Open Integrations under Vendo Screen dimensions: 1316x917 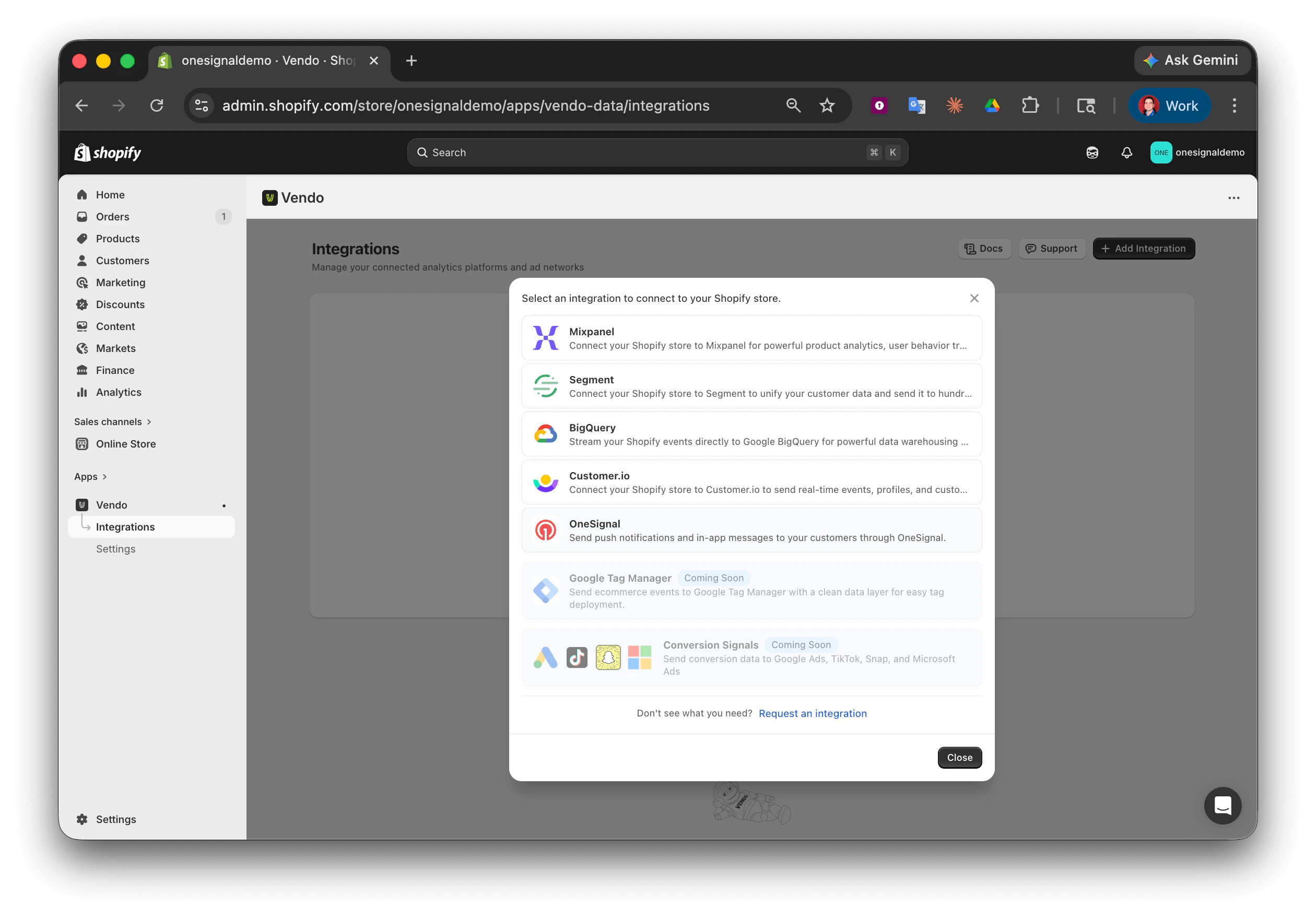coord(125,527)
